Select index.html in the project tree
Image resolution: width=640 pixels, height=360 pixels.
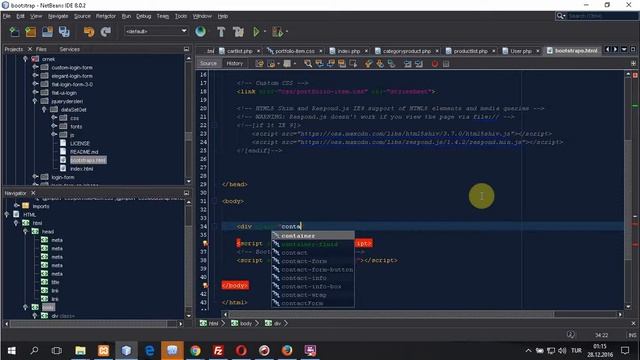[82, 169]
